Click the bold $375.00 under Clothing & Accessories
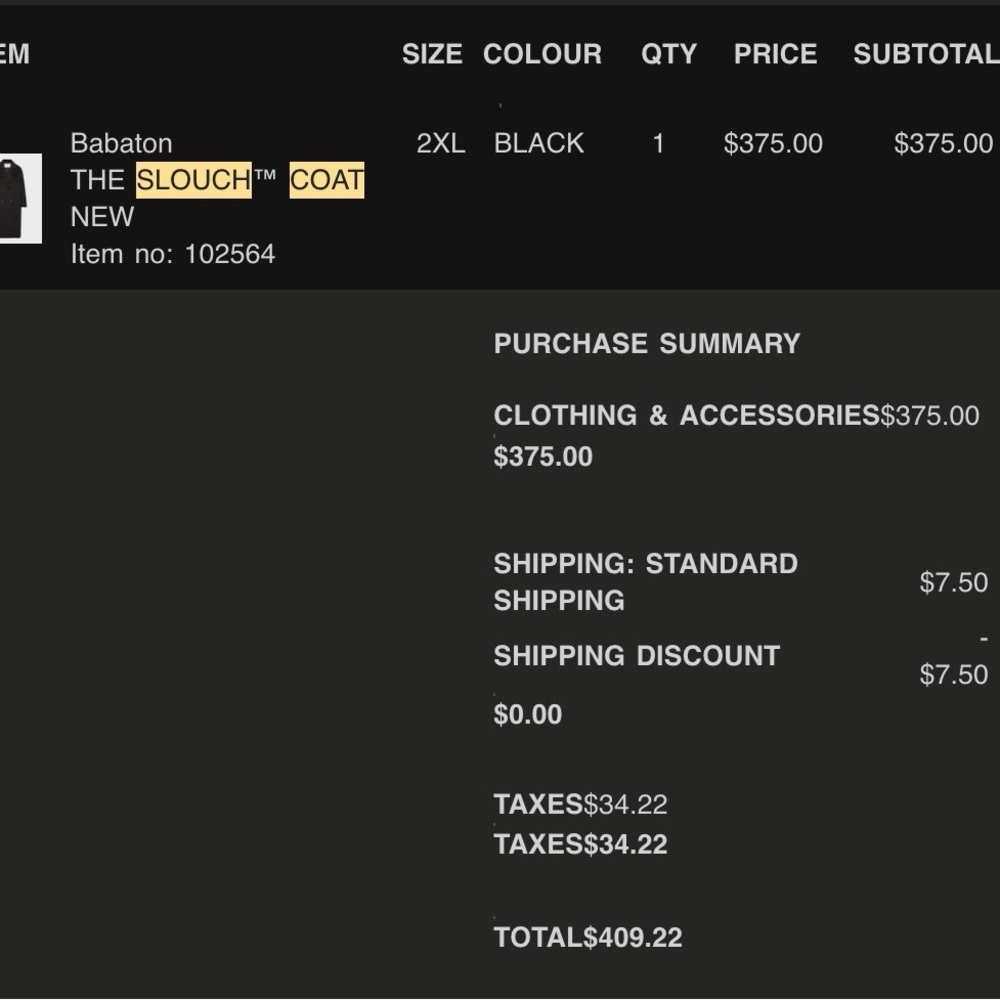 pyautogui.click(x=543, y=457)
